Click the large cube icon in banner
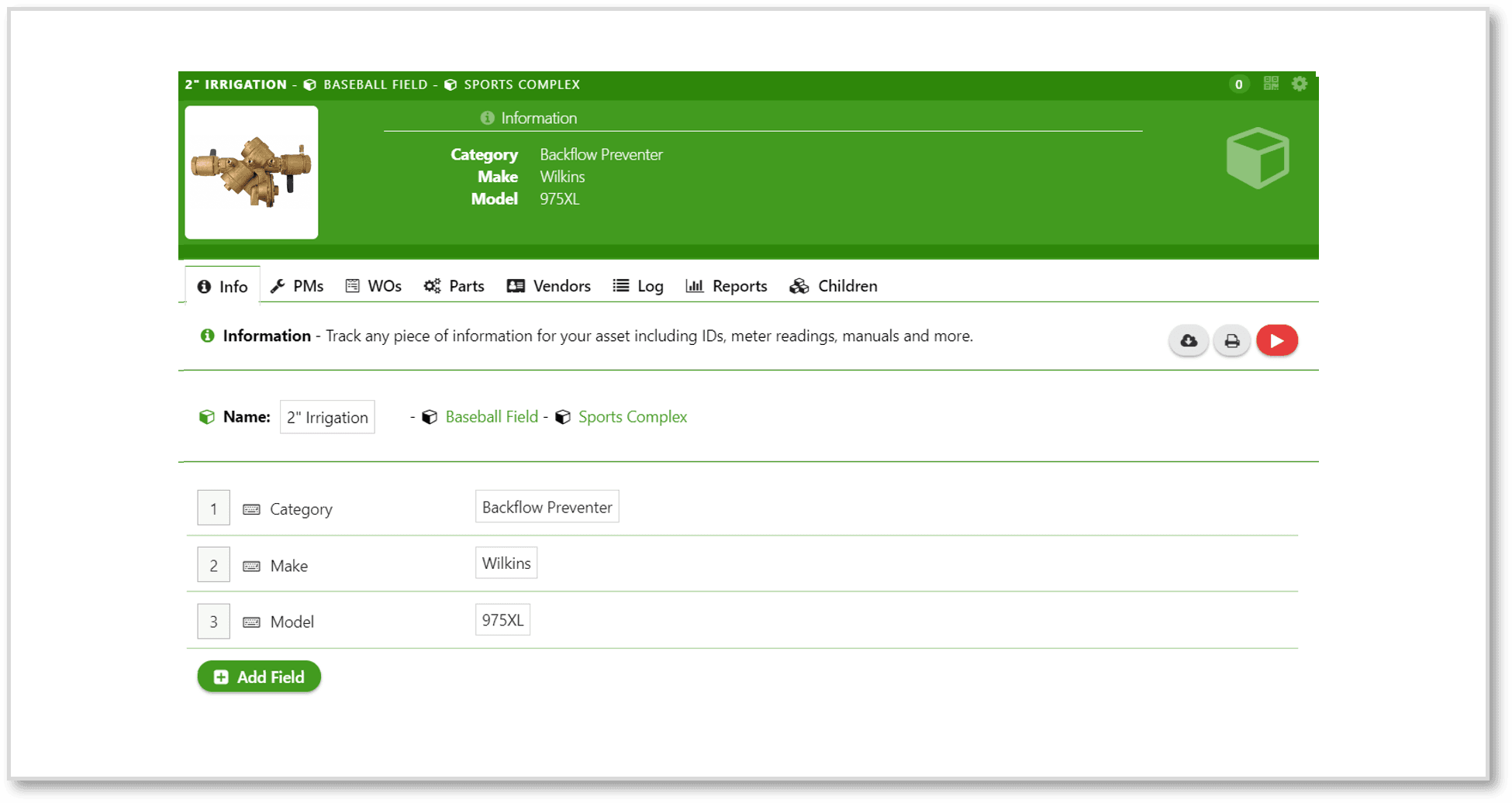 (1258, 158)
